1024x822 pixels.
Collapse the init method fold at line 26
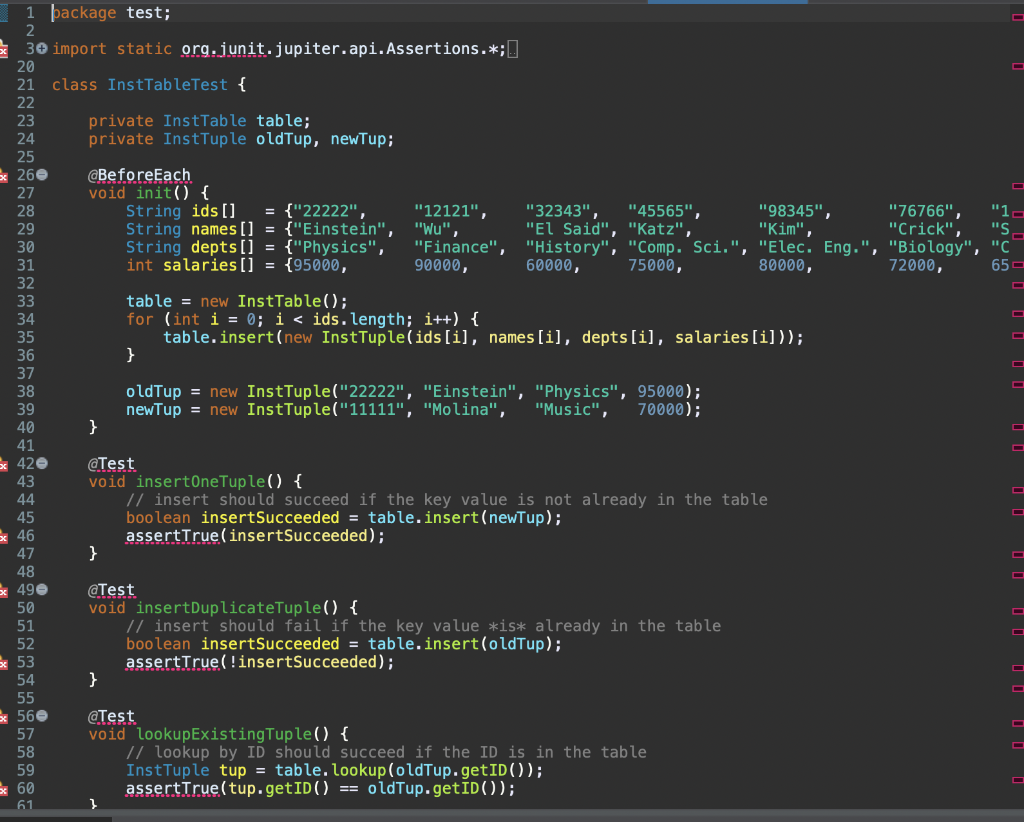tap(42, 174)
